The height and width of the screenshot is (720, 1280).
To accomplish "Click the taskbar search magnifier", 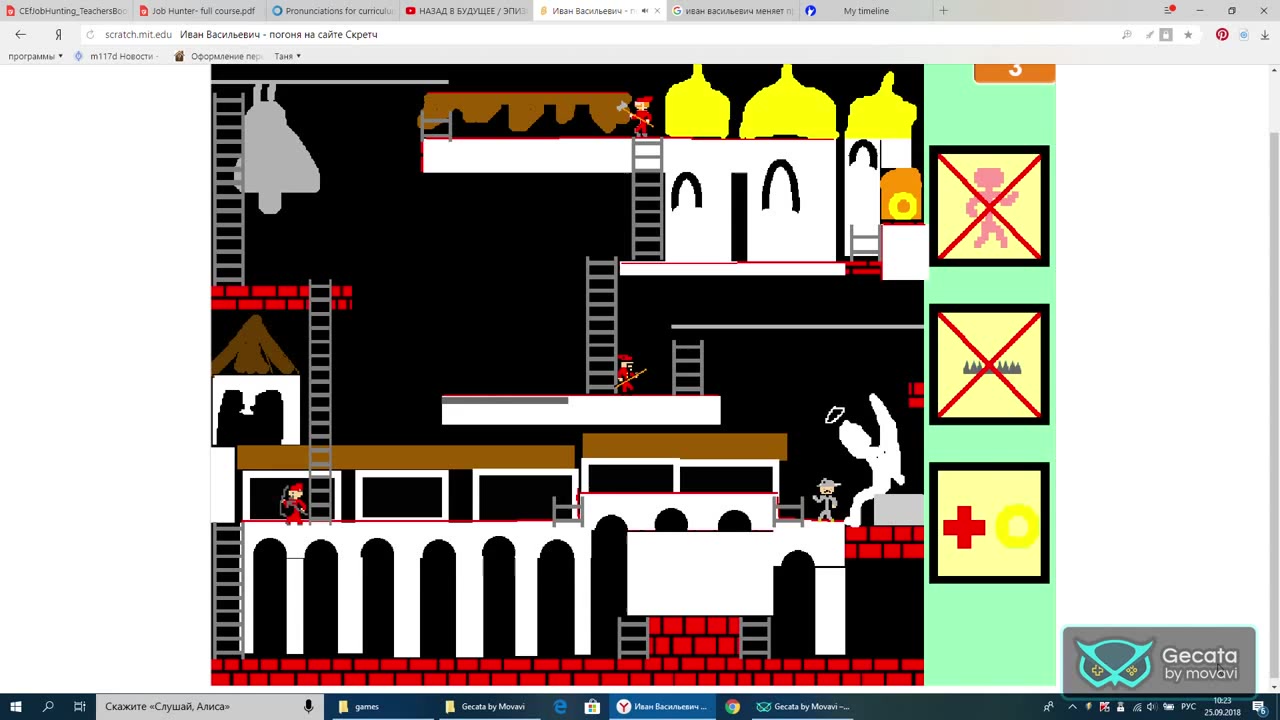I will [x=48, y=706].
